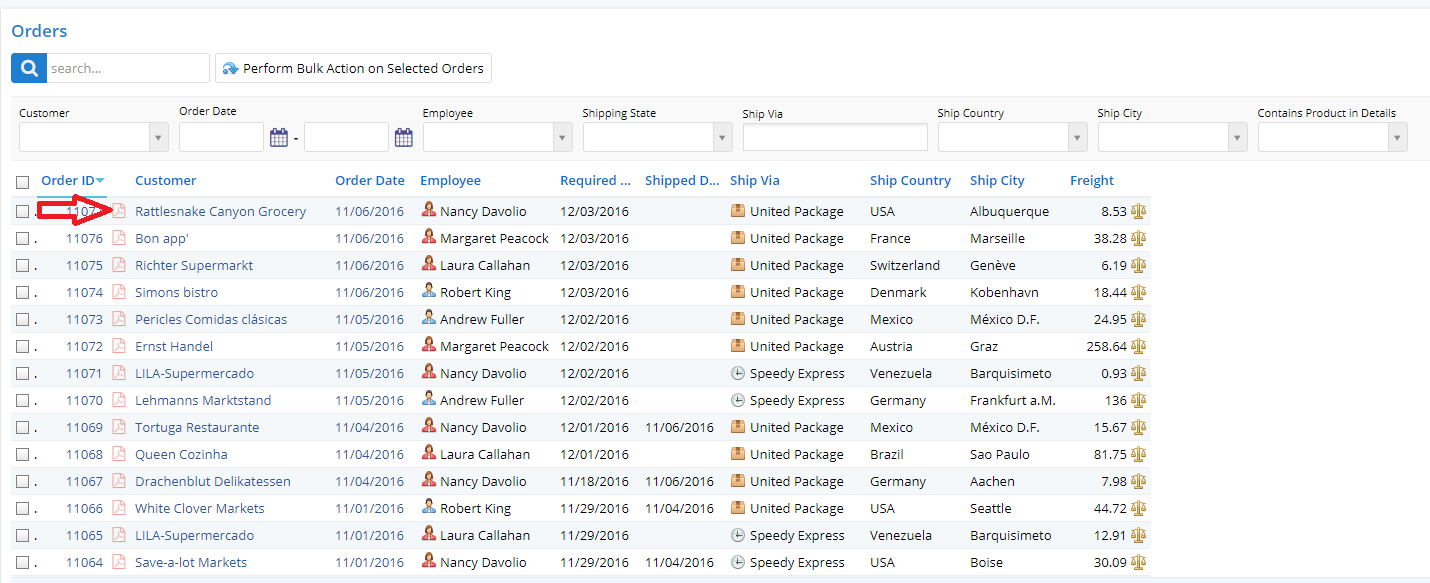Image resolution: width=1430 pixels, height=583 pixels.
Task: Expand the Ship Country filter dropdown
Action: point(1077,137)
